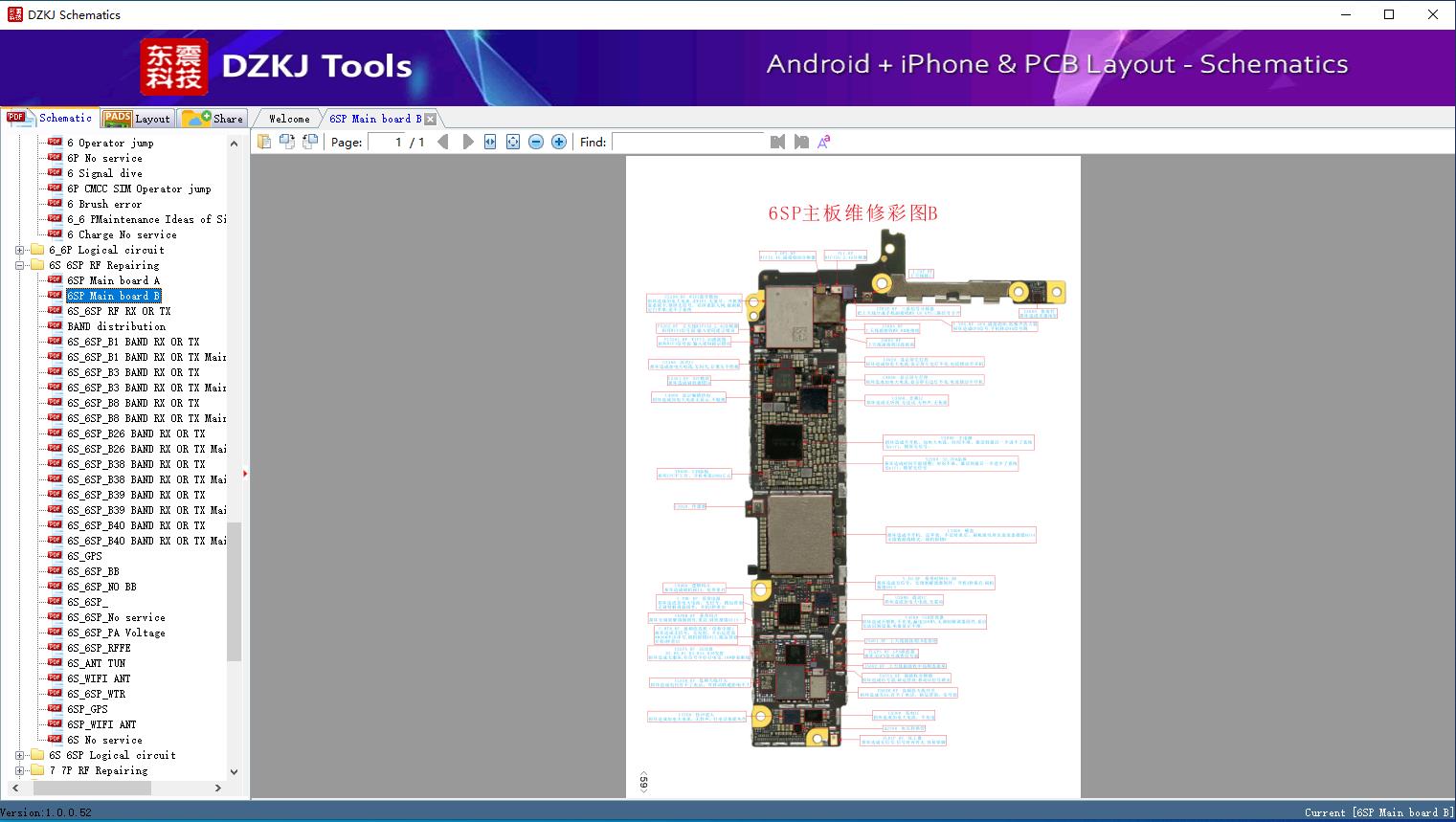
Task: Close the 6SP Main board B tab
Action: pos(431,119)
